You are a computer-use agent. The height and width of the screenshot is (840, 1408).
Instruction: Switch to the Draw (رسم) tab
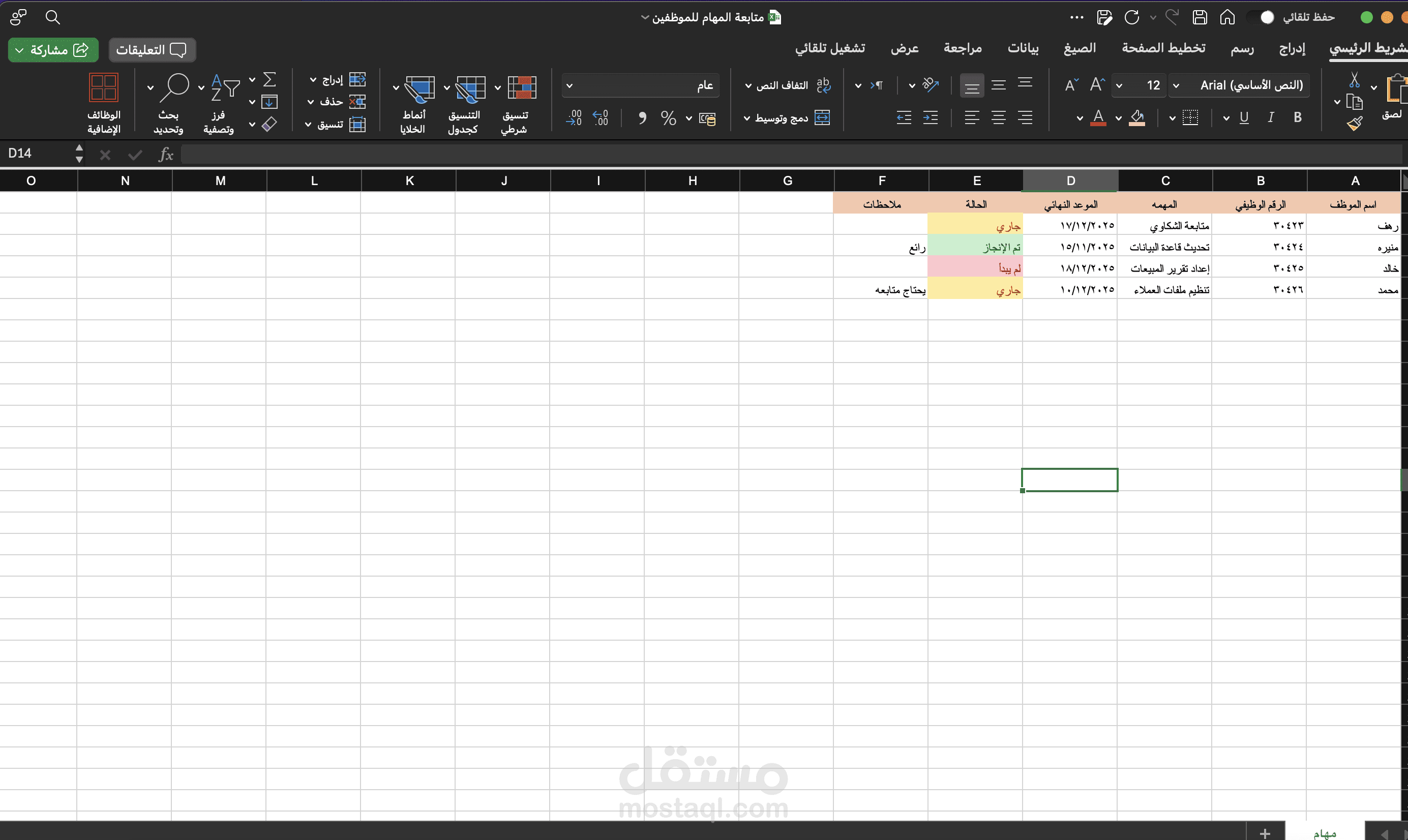1242,49
